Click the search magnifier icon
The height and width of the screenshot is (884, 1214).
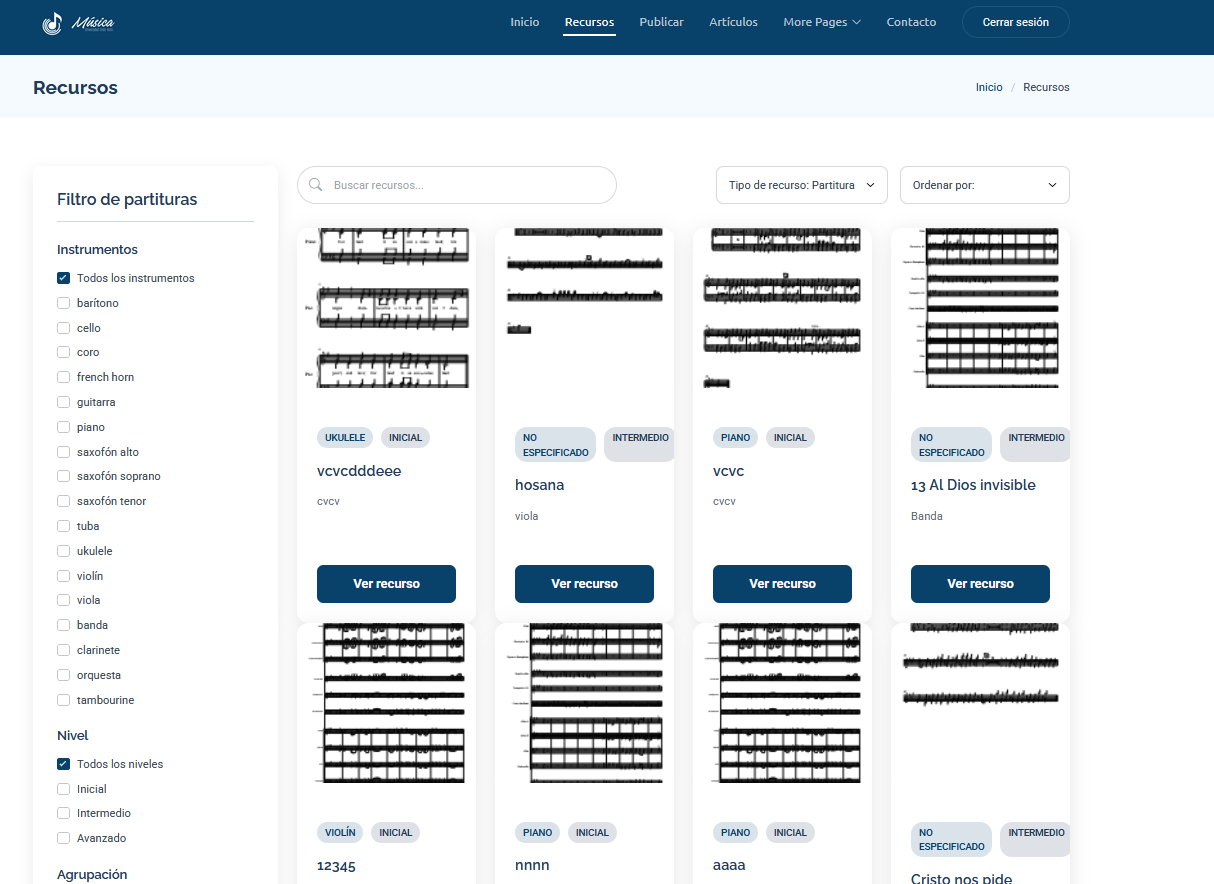pyautogui.click(x=316, y=185)
